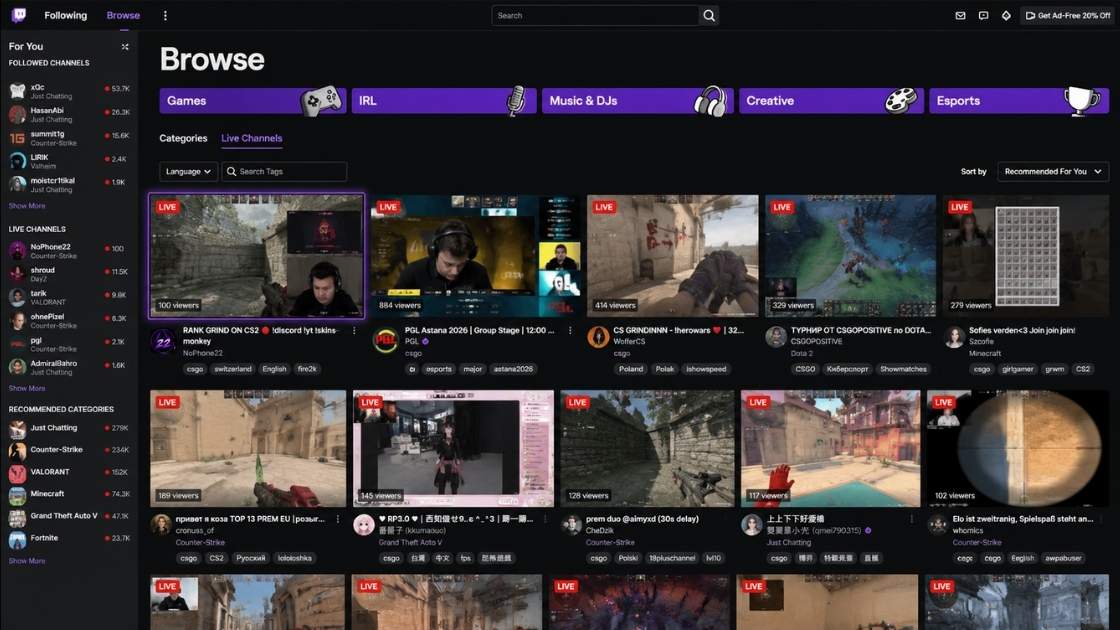Open Just Chatting category icon
This screenshot has width=1120, height=630.
(x=17, y=429)
